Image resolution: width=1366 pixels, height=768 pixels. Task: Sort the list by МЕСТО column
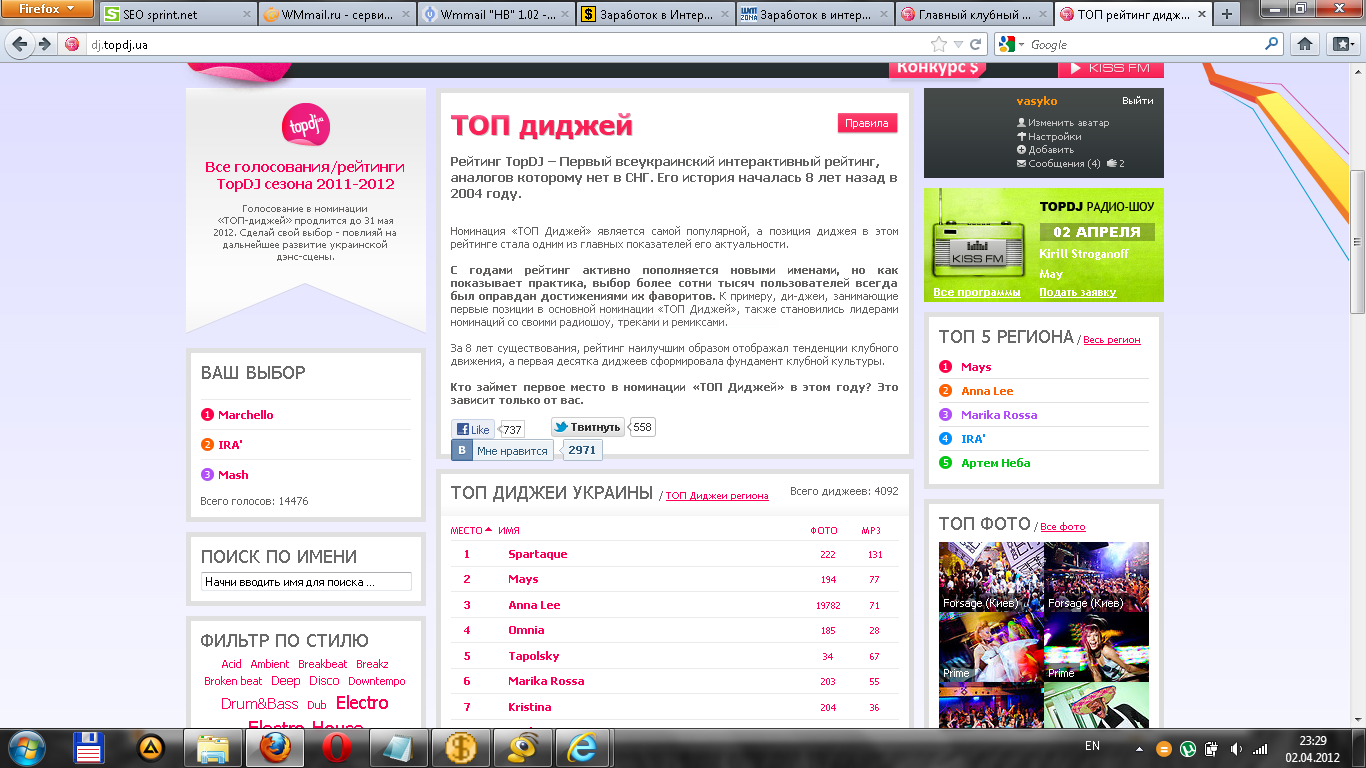pyautogui.click(x=471, y=530)
